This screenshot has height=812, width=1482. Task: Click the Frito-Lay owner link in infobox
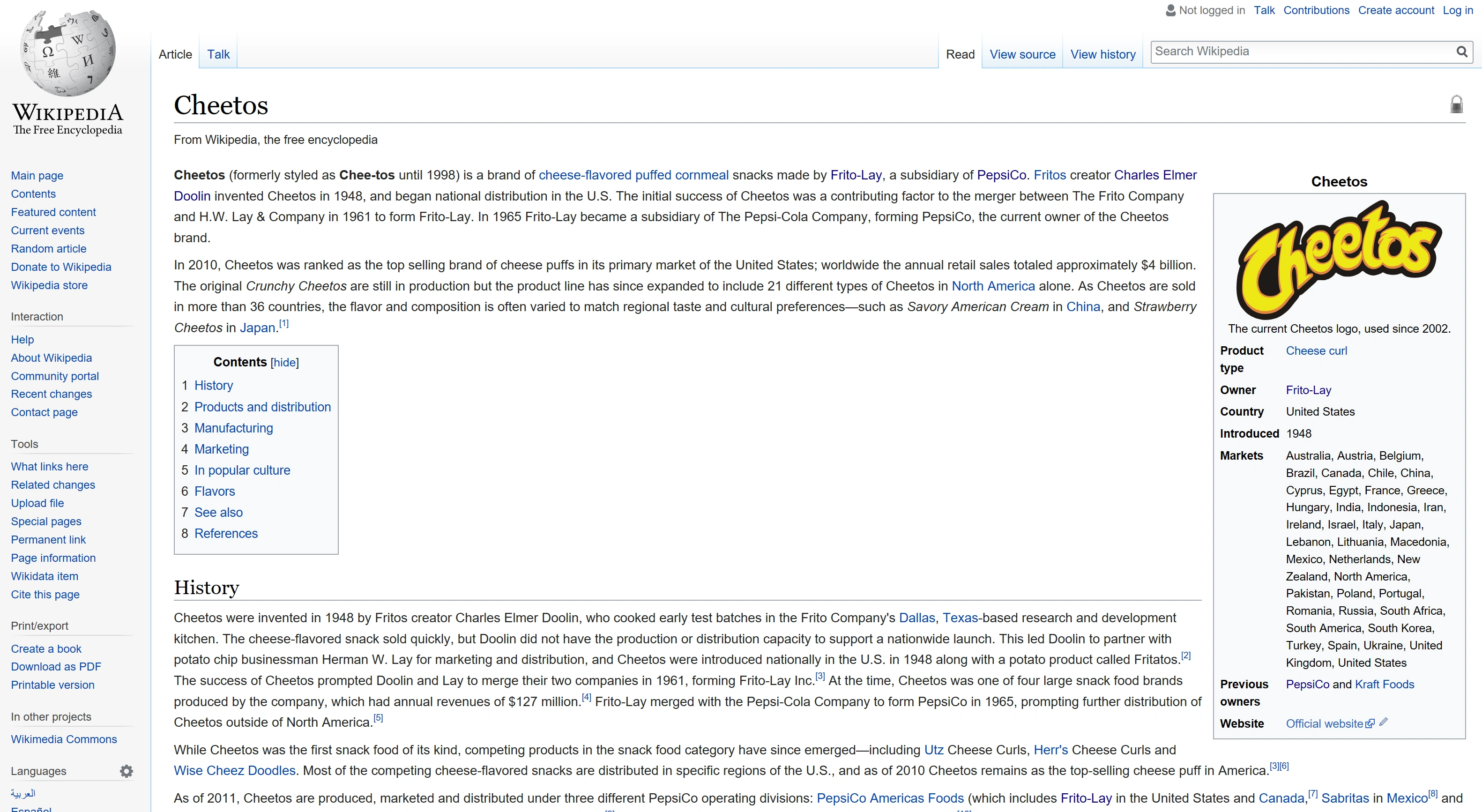click(1308, 390)
